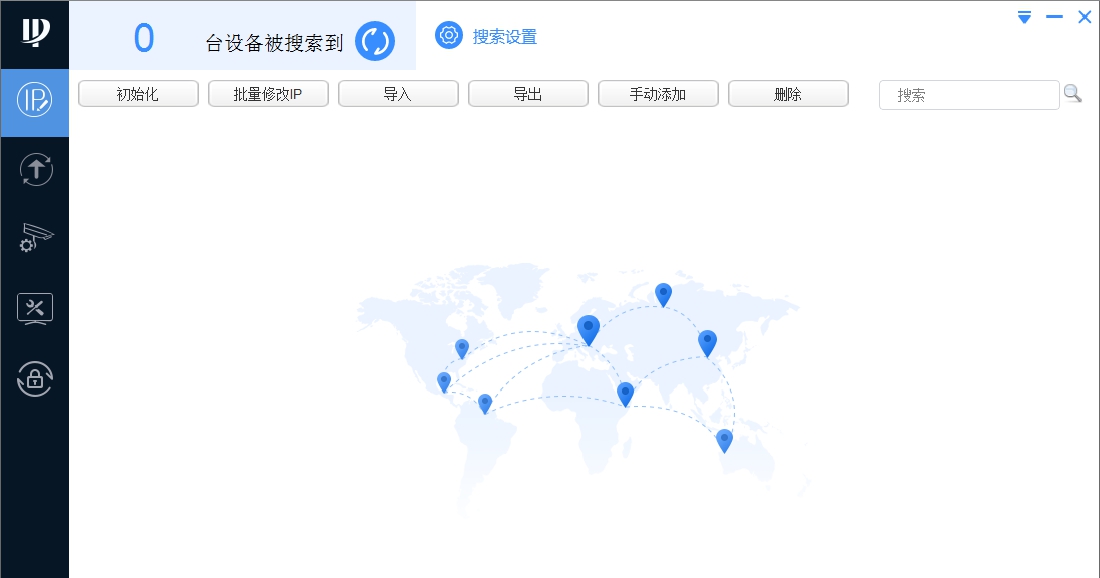Click the 导入 import button
Viewport: 1100px width, 578px height.
[x=398, y=93]
